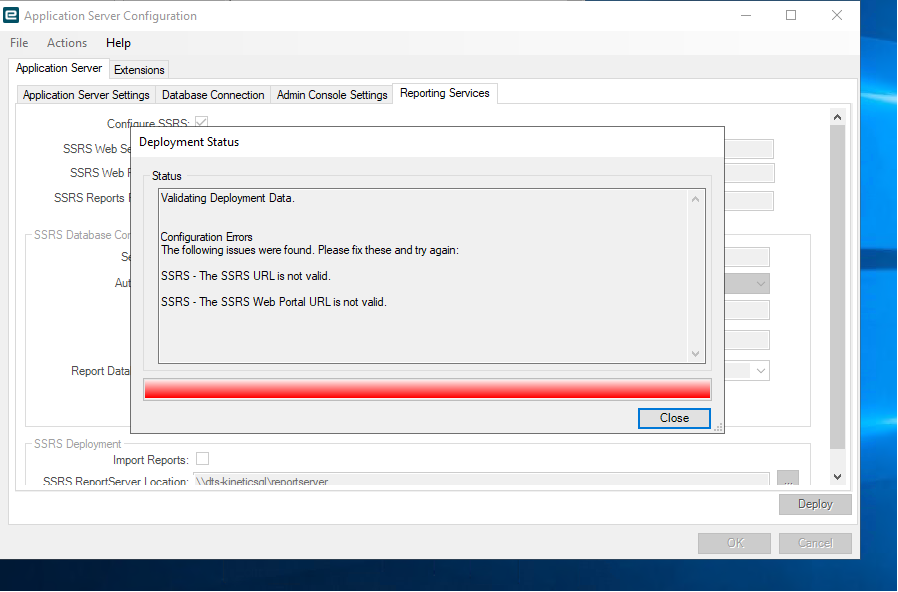Click the Deploy button
This screenshot has height=592, width=898.
click(815, 504)
